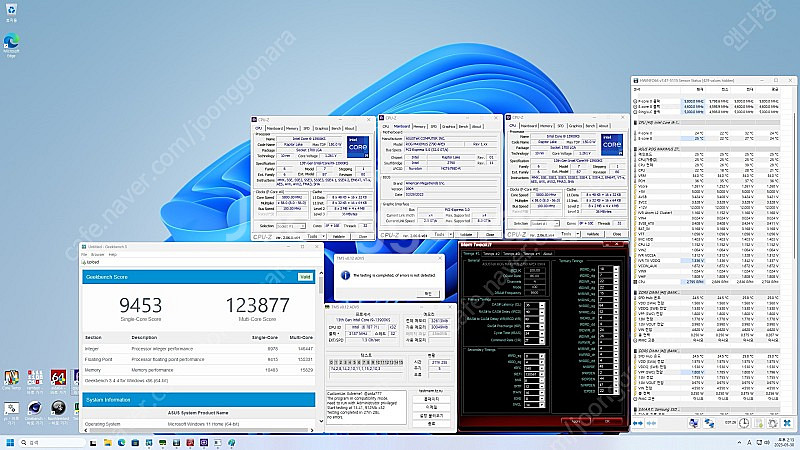Click OK button in MemTweakIt

[607, 422]
